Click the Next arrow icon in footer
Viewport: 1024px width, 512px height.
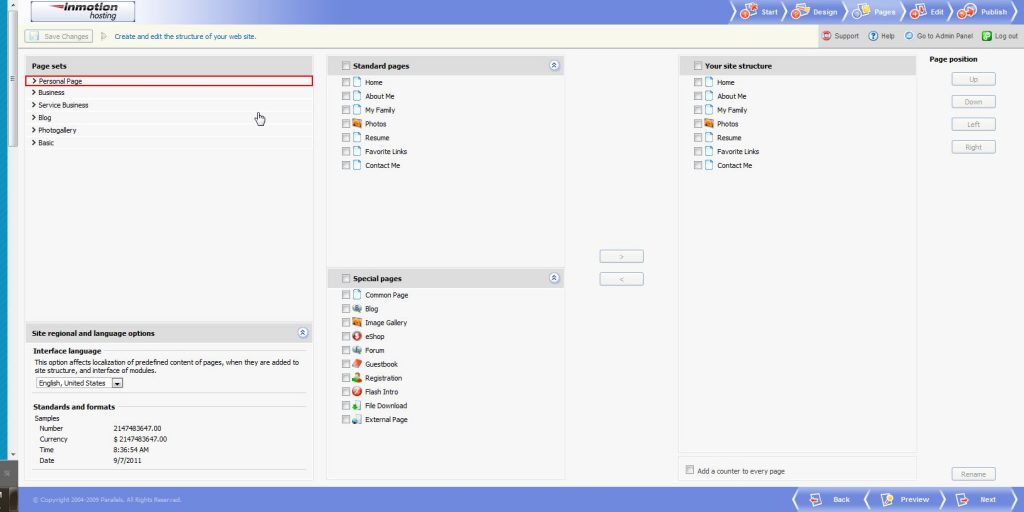click(962, 500)
